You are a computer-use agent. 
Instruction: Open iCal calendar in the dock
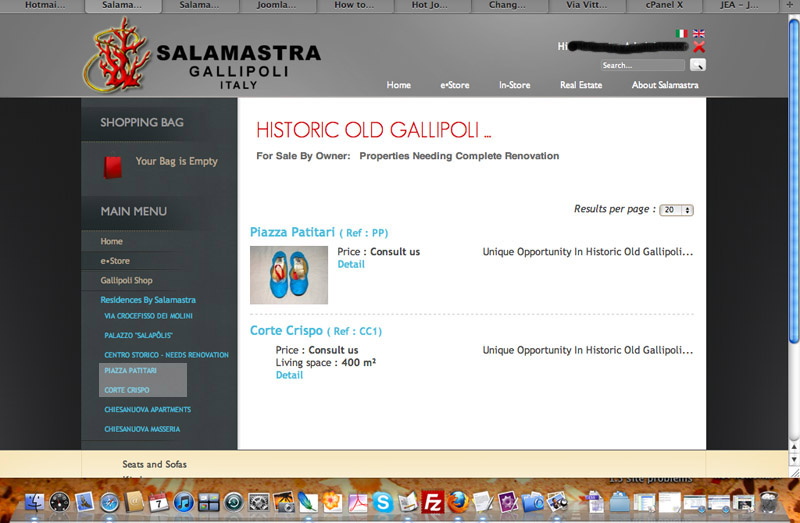(159, 503)
